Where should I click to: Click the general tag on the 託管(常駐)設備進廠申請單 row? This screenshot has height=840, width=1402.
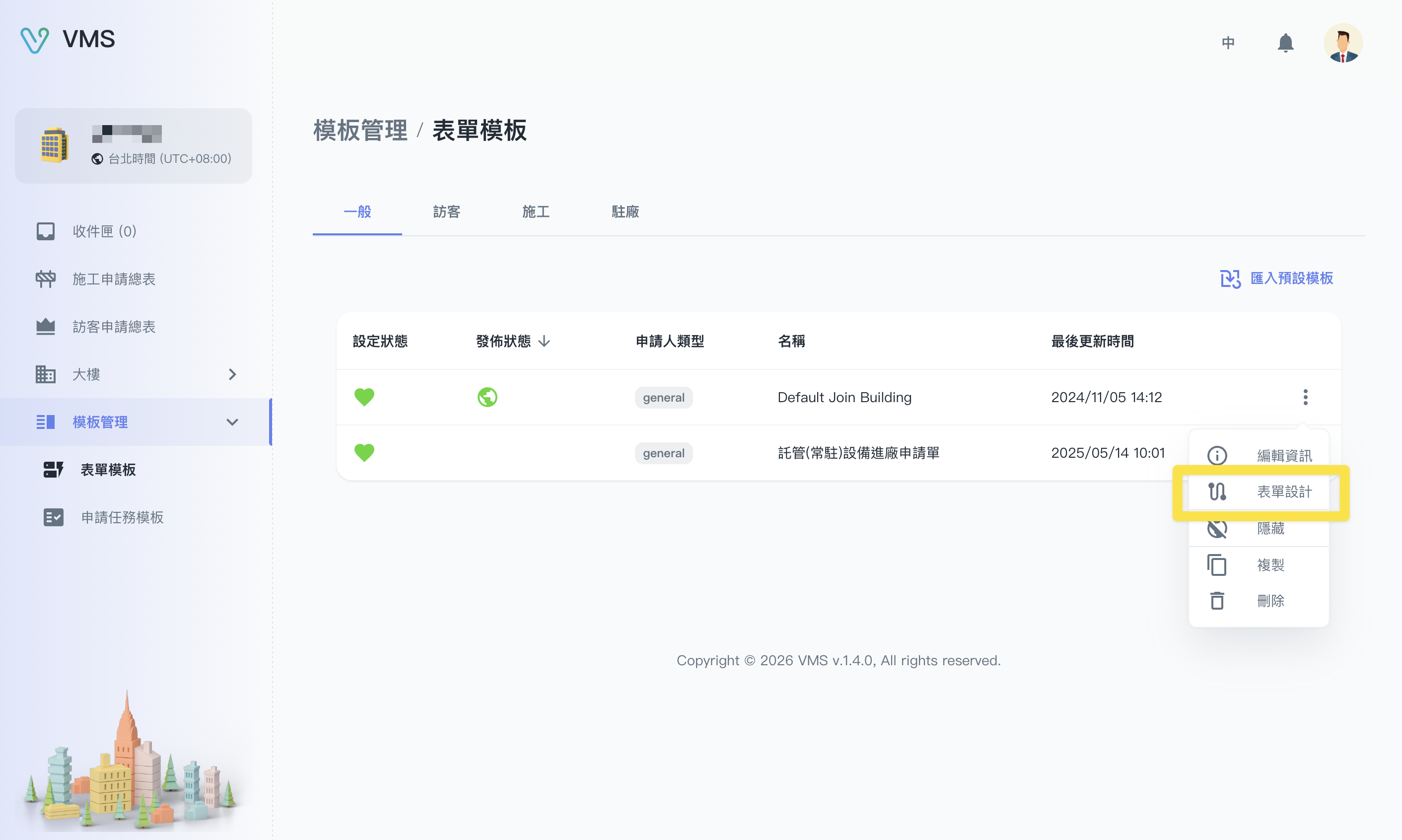click(663, 453)
